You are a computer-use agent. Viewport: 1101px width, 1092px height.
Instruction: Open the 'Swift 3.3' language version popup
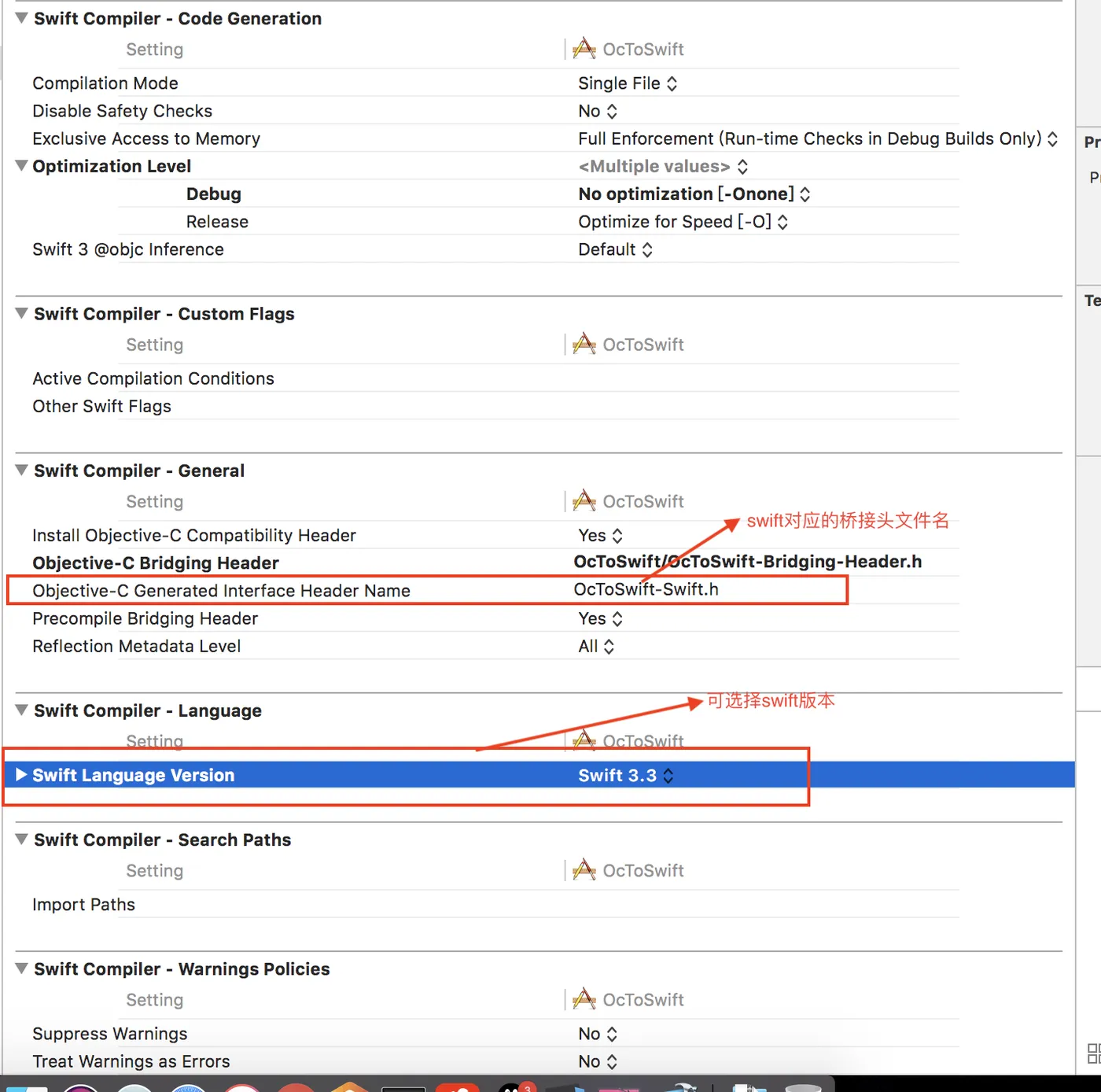coord(626,775)
